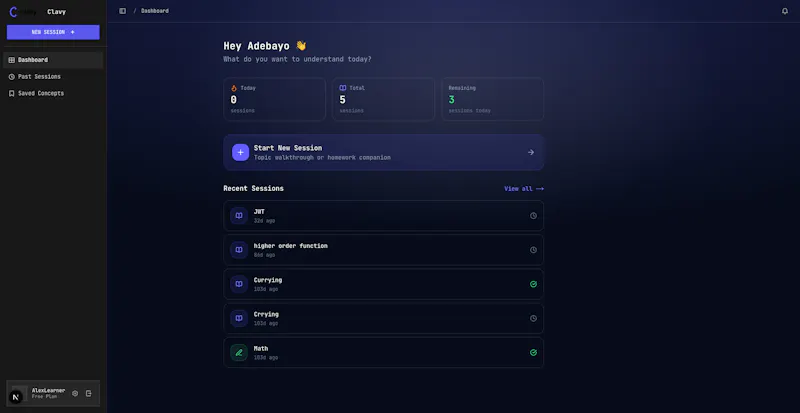Click the book icon of higher order function
Viewport: 800px width, 413px height.
(239, 250)
